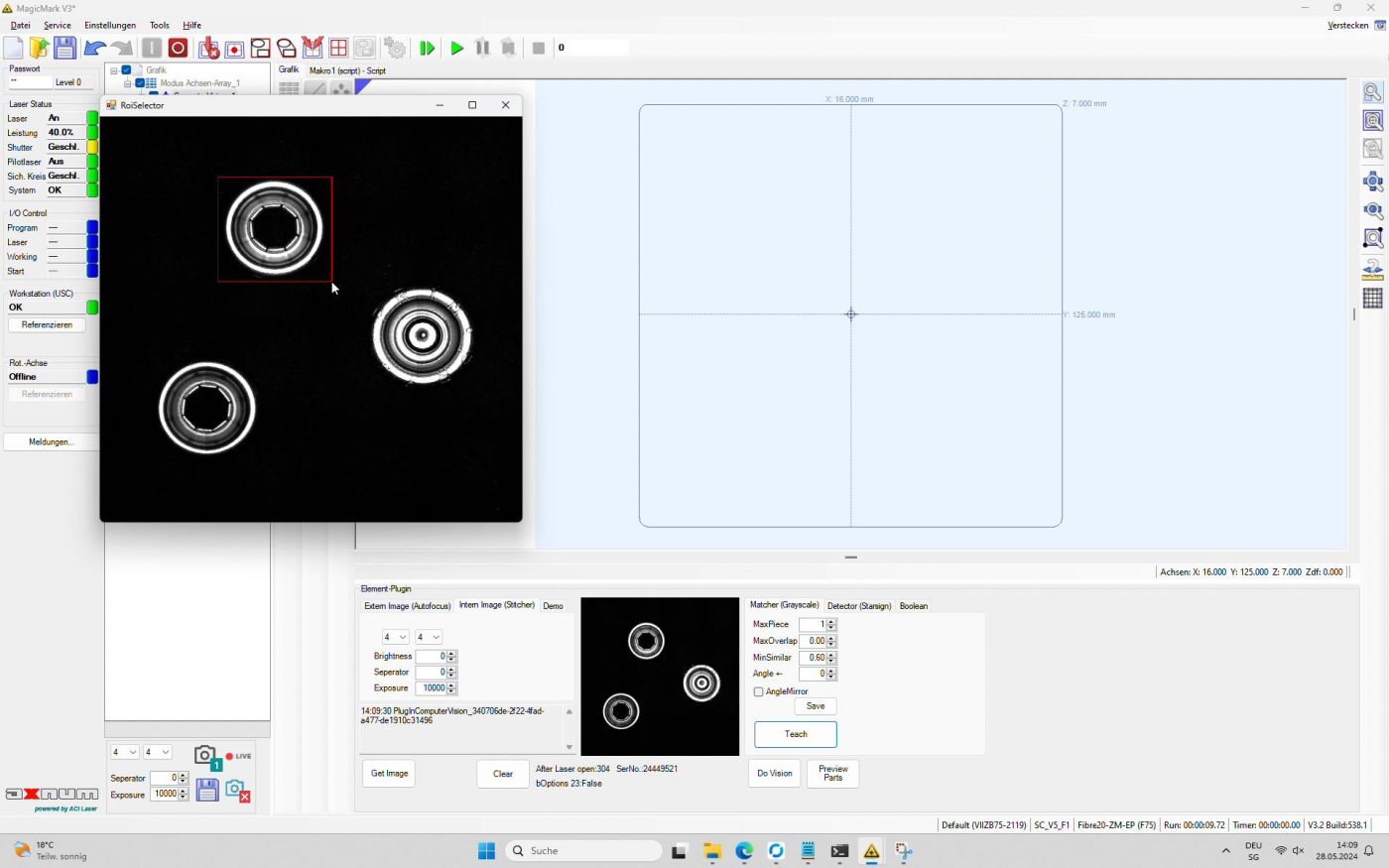1389x868 pixels.
Task: Open the first '4' dropdown in Element-Plugin
Action: pyautogui.click(x=395, y=637)
